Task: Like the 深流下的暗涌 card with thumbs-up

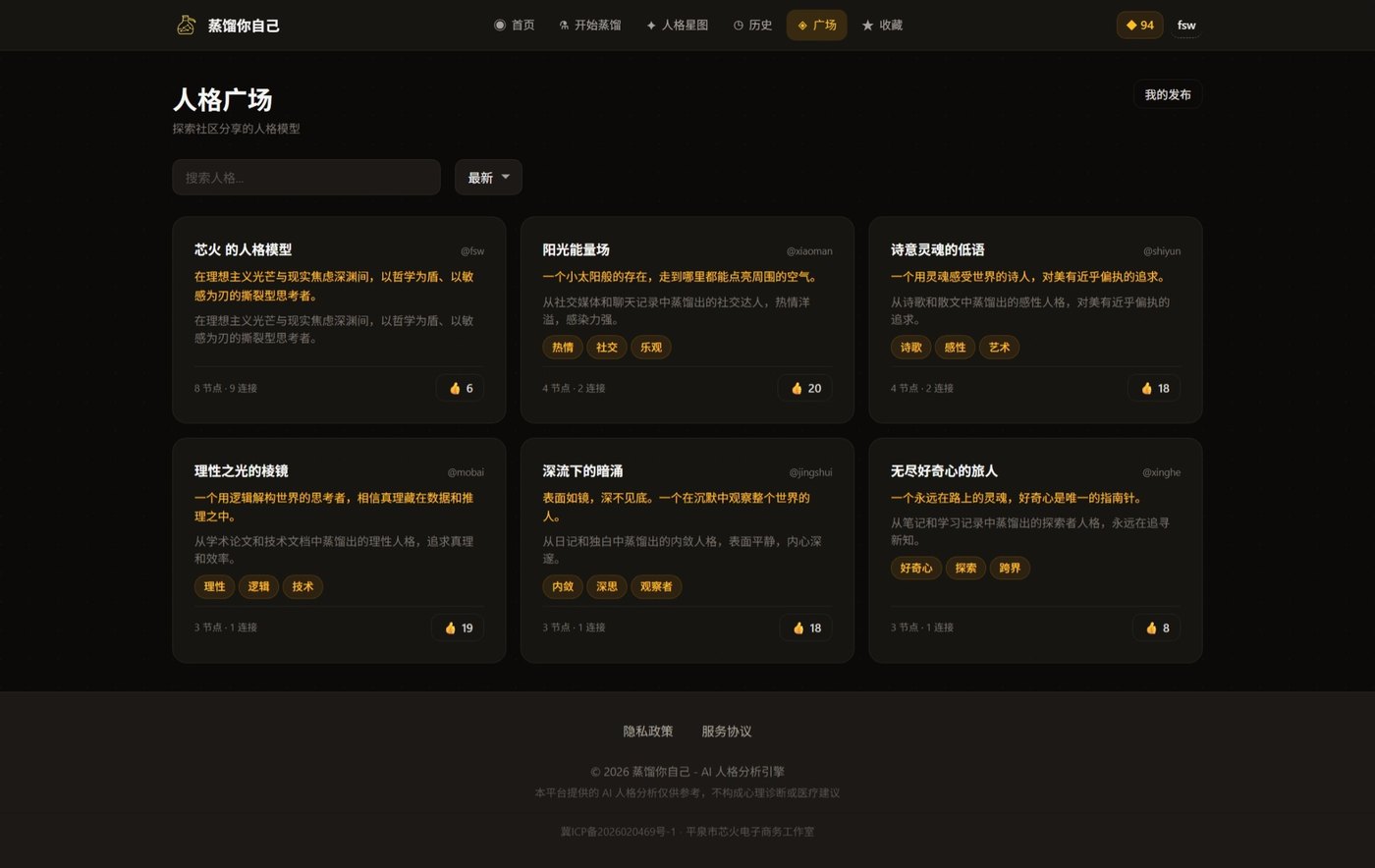Action: click(805, 627)
